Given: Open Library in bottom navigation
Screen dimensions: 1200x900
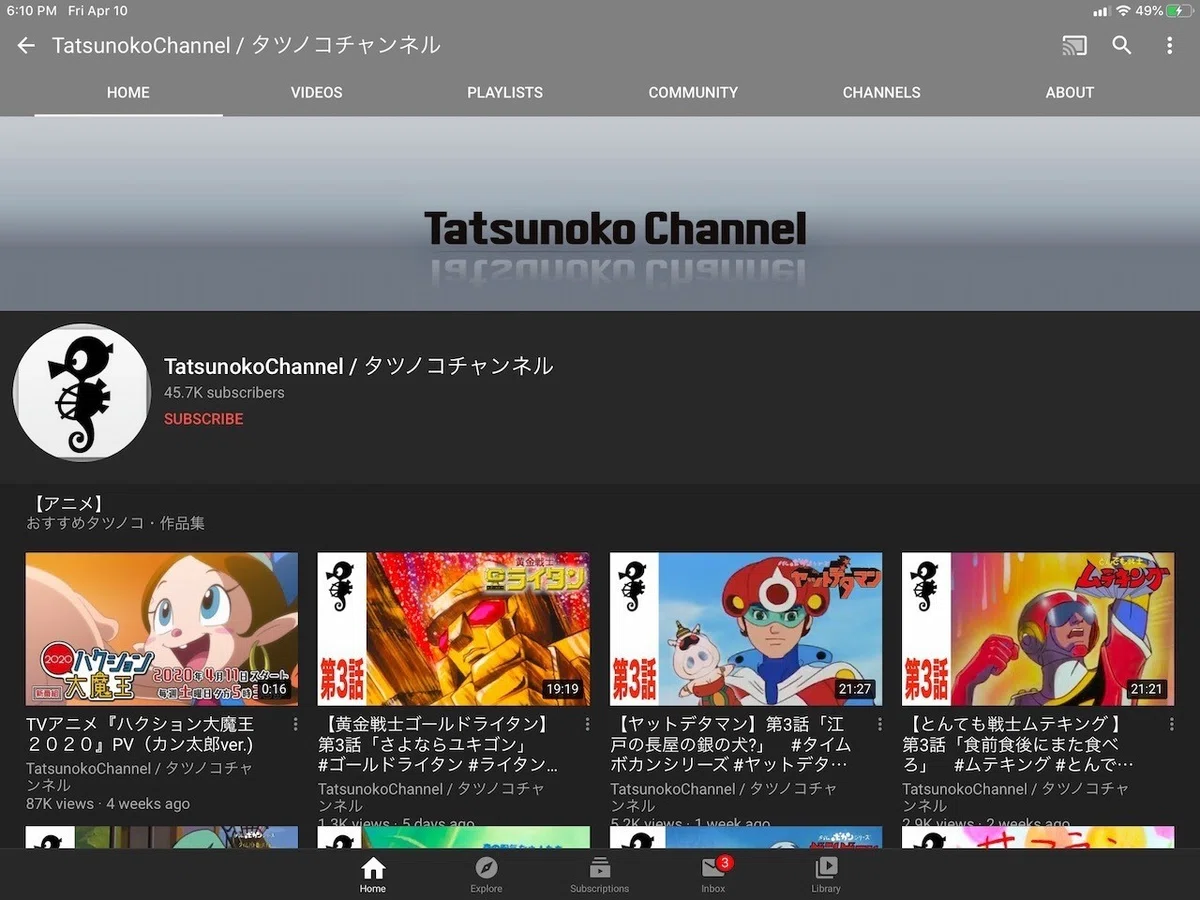Looking at the screenshot, I should [826, 875].
